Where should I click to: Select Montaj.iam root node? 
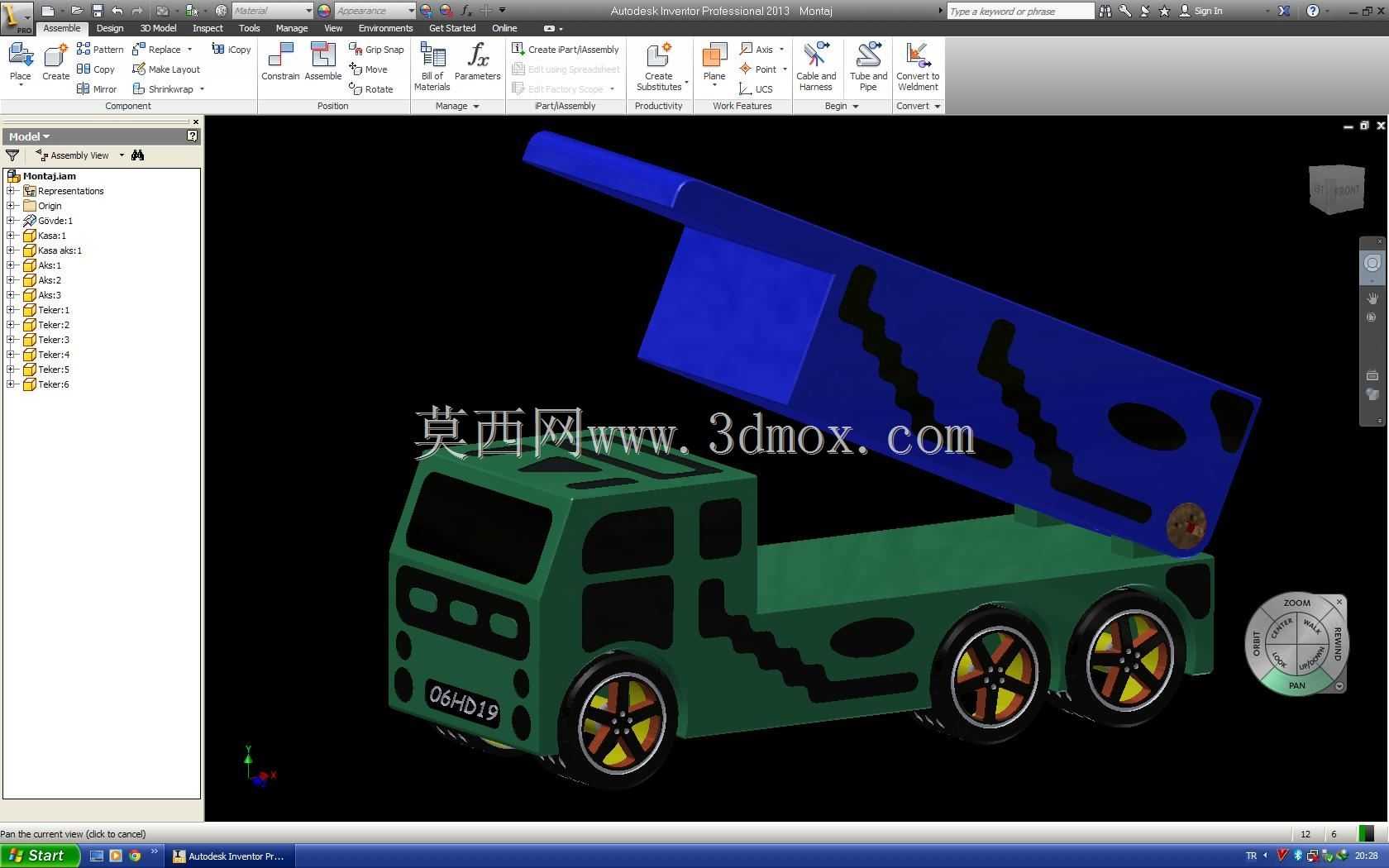tap(49, 176)
